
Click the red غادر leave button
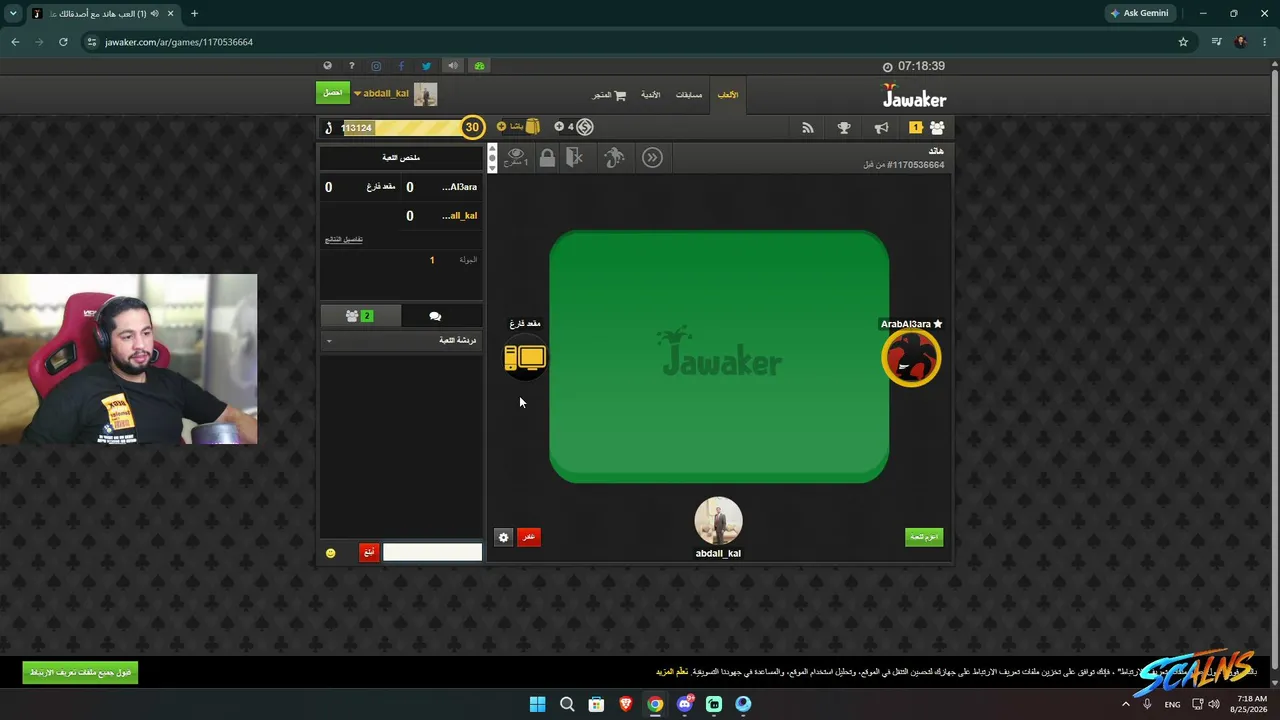pos(529,537)
